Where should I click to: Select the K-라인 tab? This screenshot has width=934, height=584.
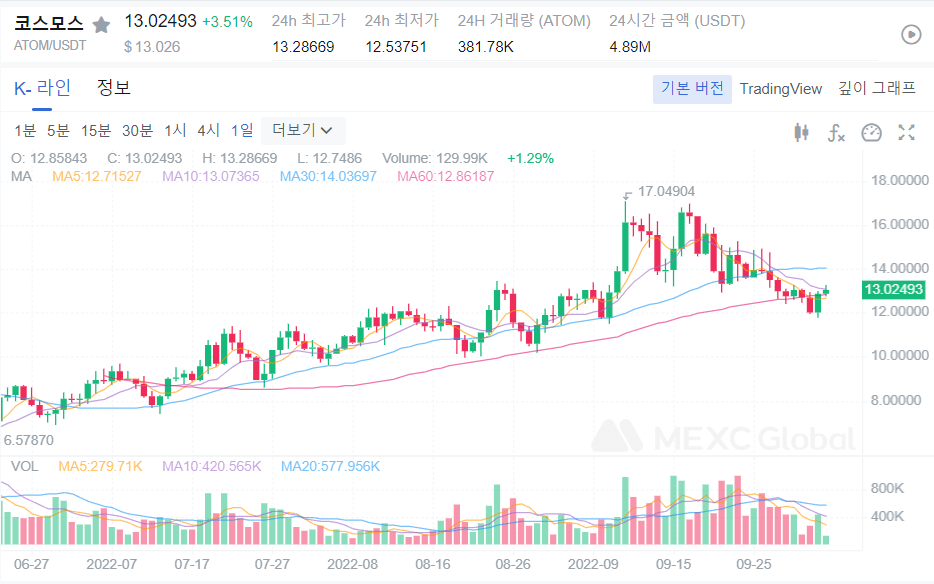click(42, 88)
